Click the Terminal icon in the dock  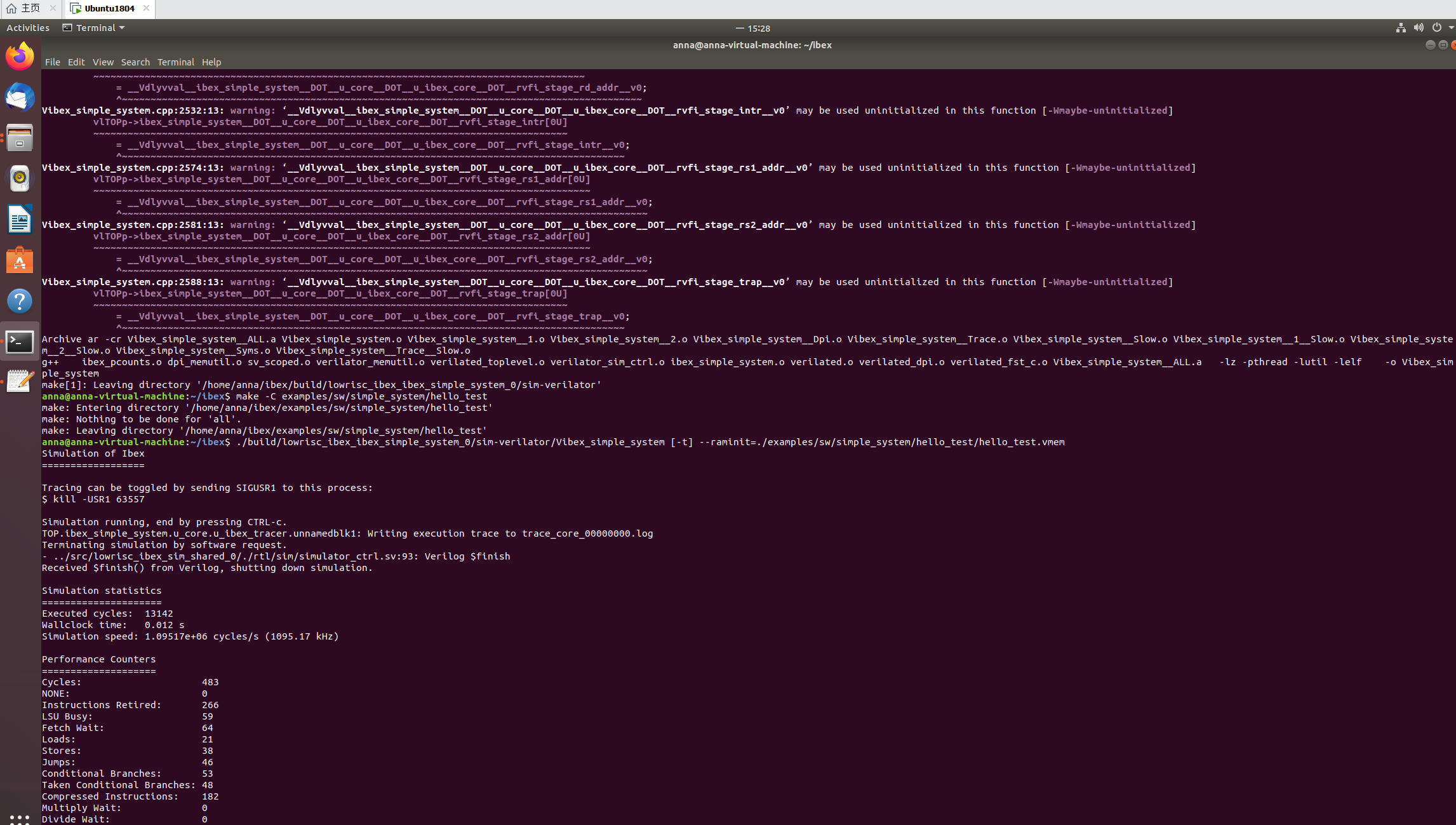20,342
